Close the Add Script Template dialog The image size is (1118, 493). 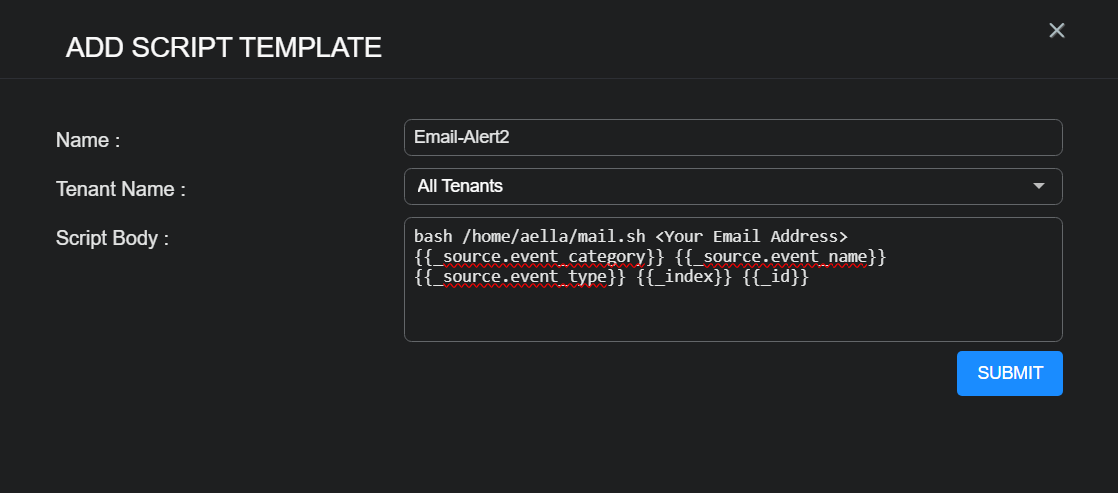[1056, 31]
